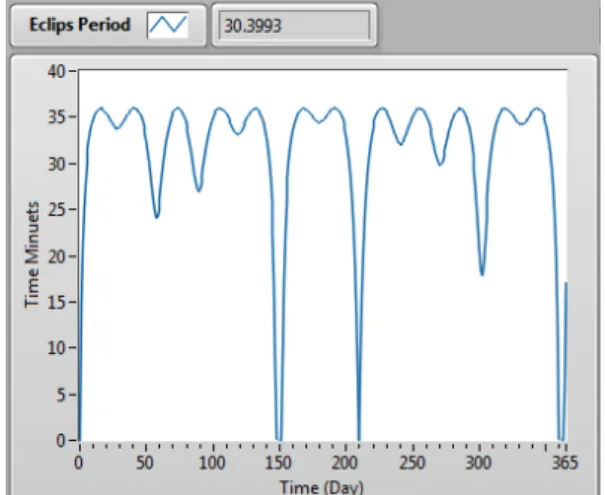Click the 200 marker on Time axis
Screen dimensions: 605x495
[x=345, y=463]
